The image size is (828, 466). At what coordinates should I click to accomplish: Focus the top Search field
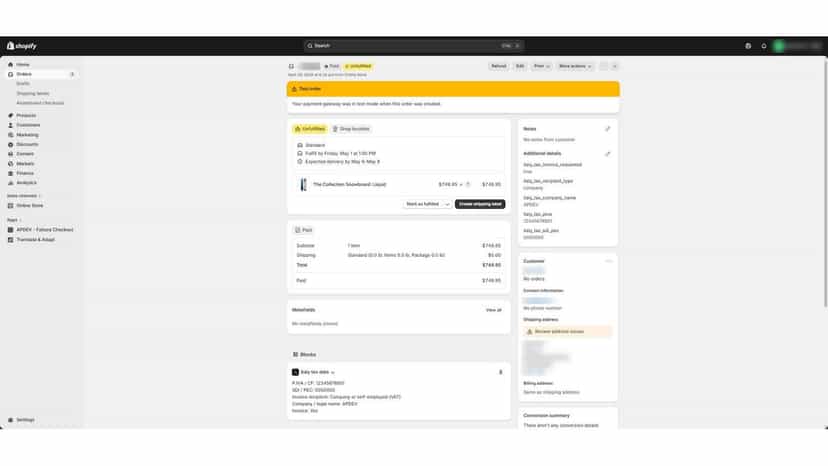click(x=413, y=46)
